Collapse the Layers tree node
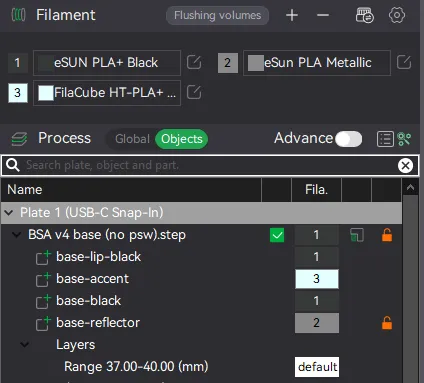The image size is (424, 383). [x=25, y=344]
